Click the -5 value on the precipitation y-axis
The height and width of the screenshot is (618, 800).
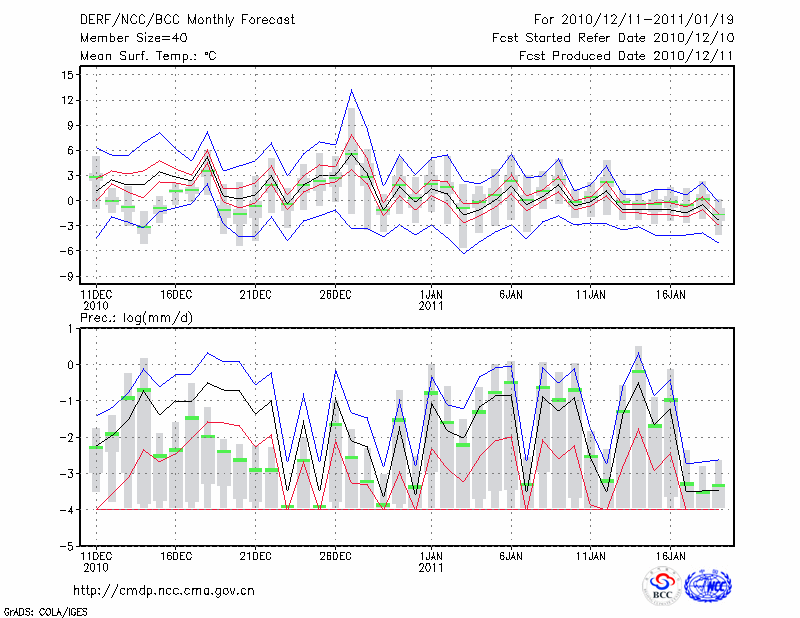click(66, 547)
